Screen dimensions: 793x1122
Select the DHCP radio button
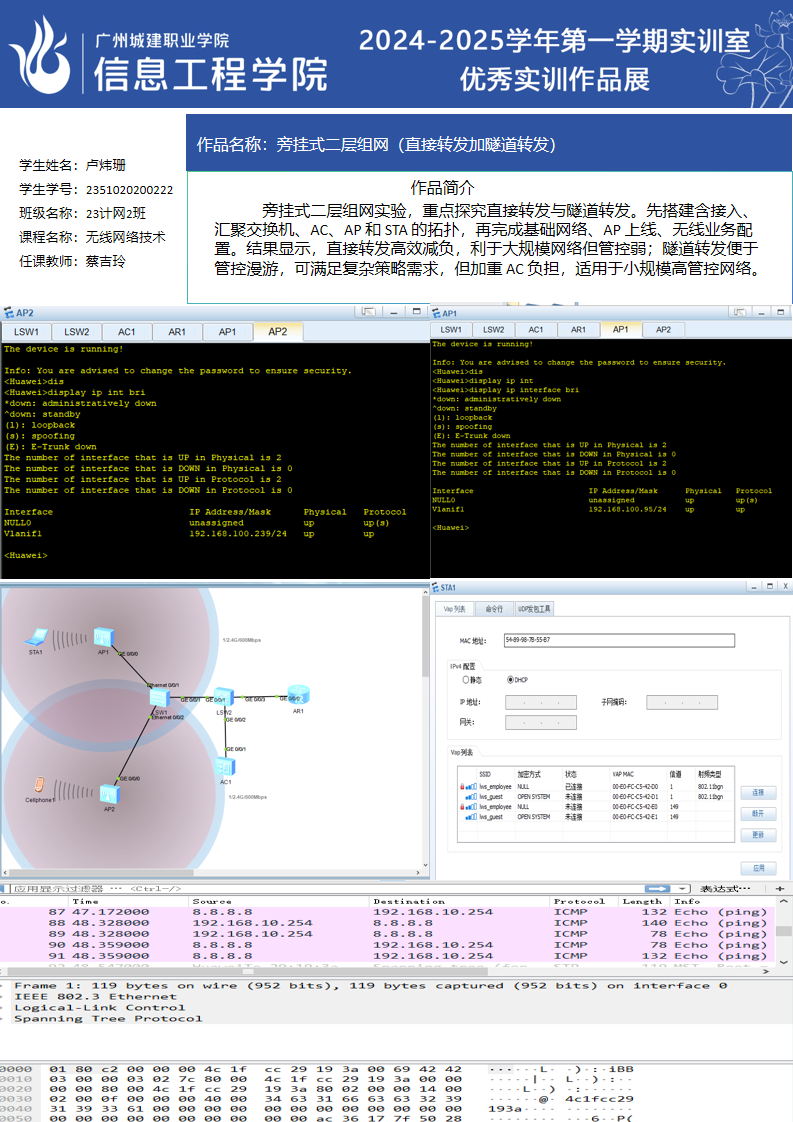pyautogui.click(x=512, y=680)
